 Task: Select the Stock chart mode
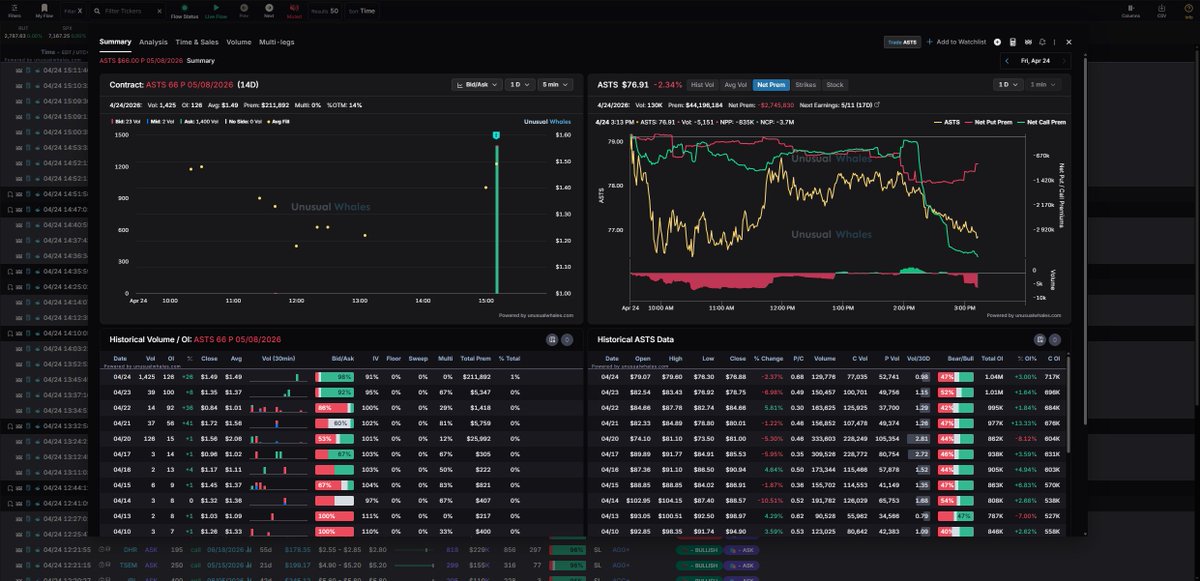(835, 85)
